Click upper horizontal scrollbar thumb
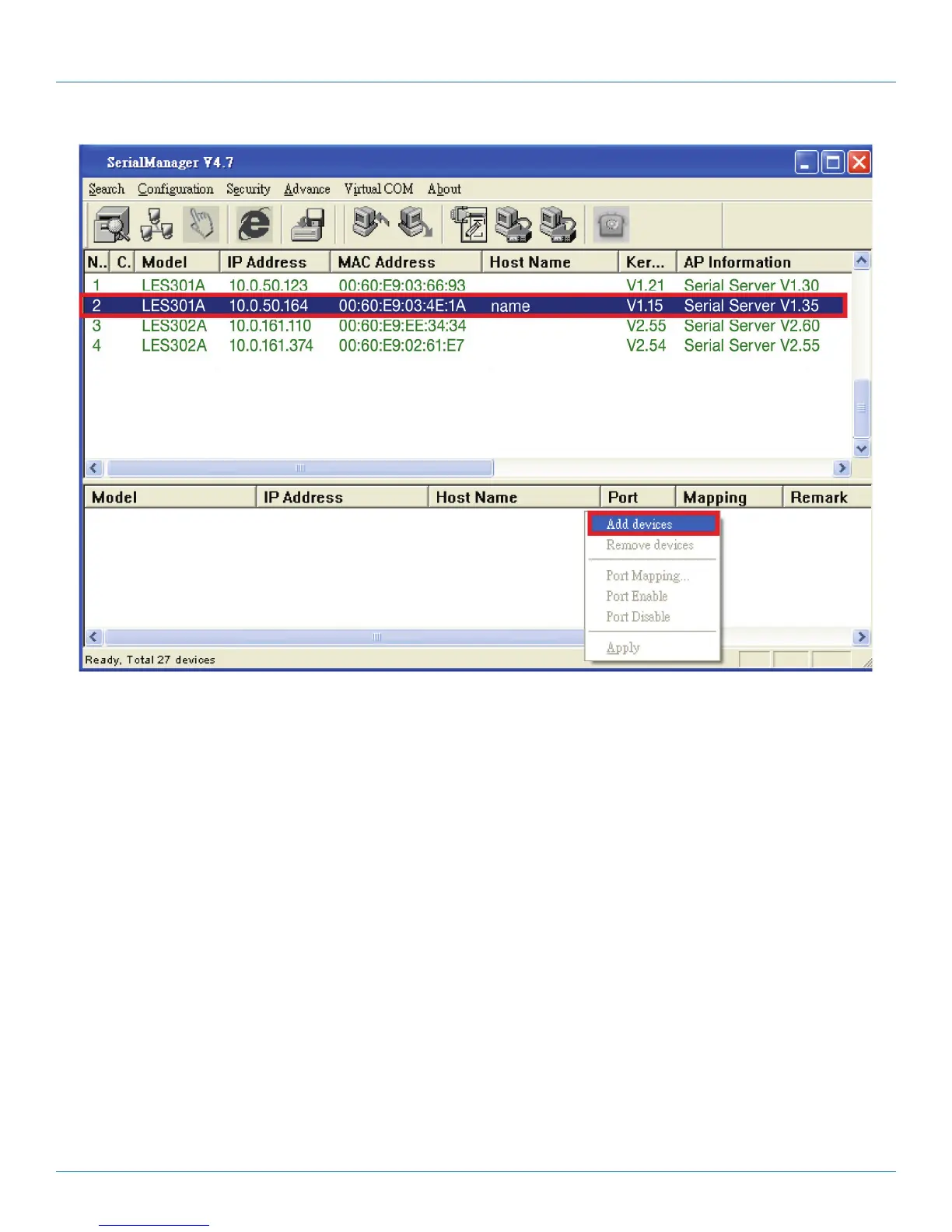This screenshot has width=952, height=1232. [x=300, y=468]
